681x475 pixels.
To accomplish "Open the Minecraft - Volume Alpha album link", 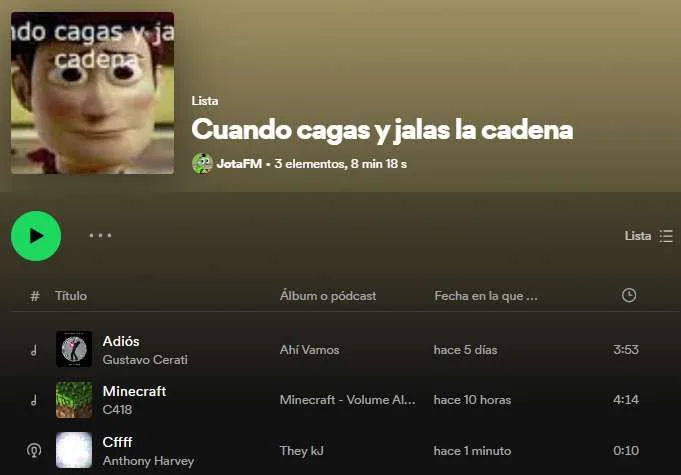I will (x=347, y=400).
